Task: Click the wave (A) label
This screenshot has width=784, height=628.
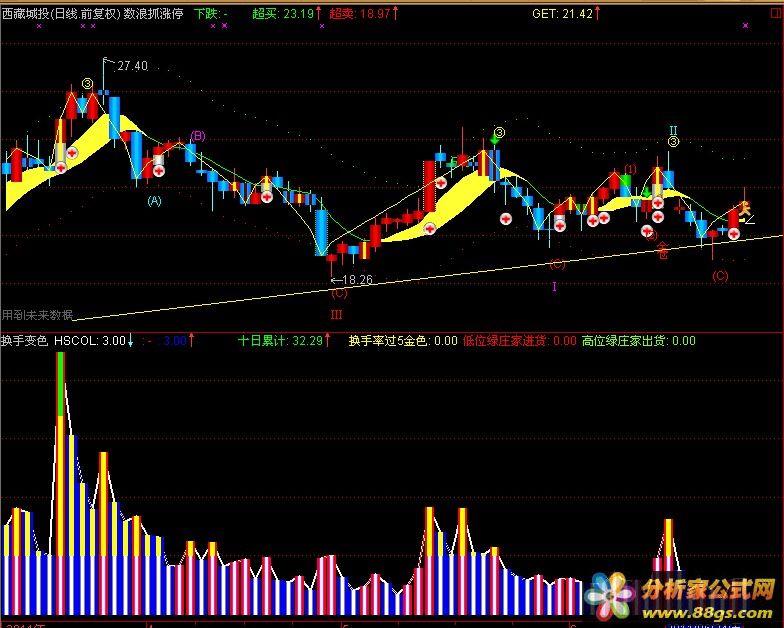Action: point(154,201)
